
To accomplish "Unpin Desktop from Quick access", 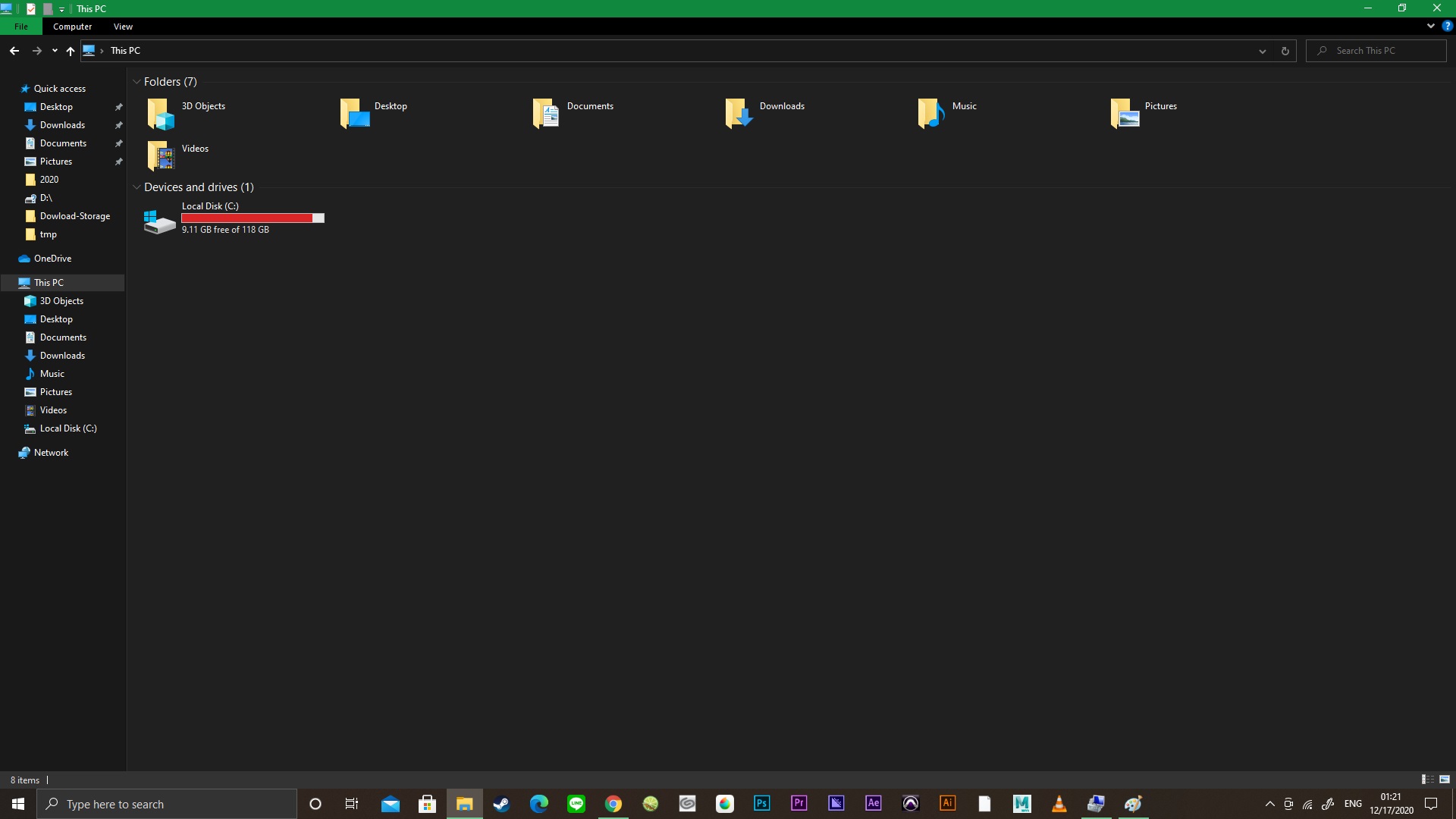I will pos(119,107).
